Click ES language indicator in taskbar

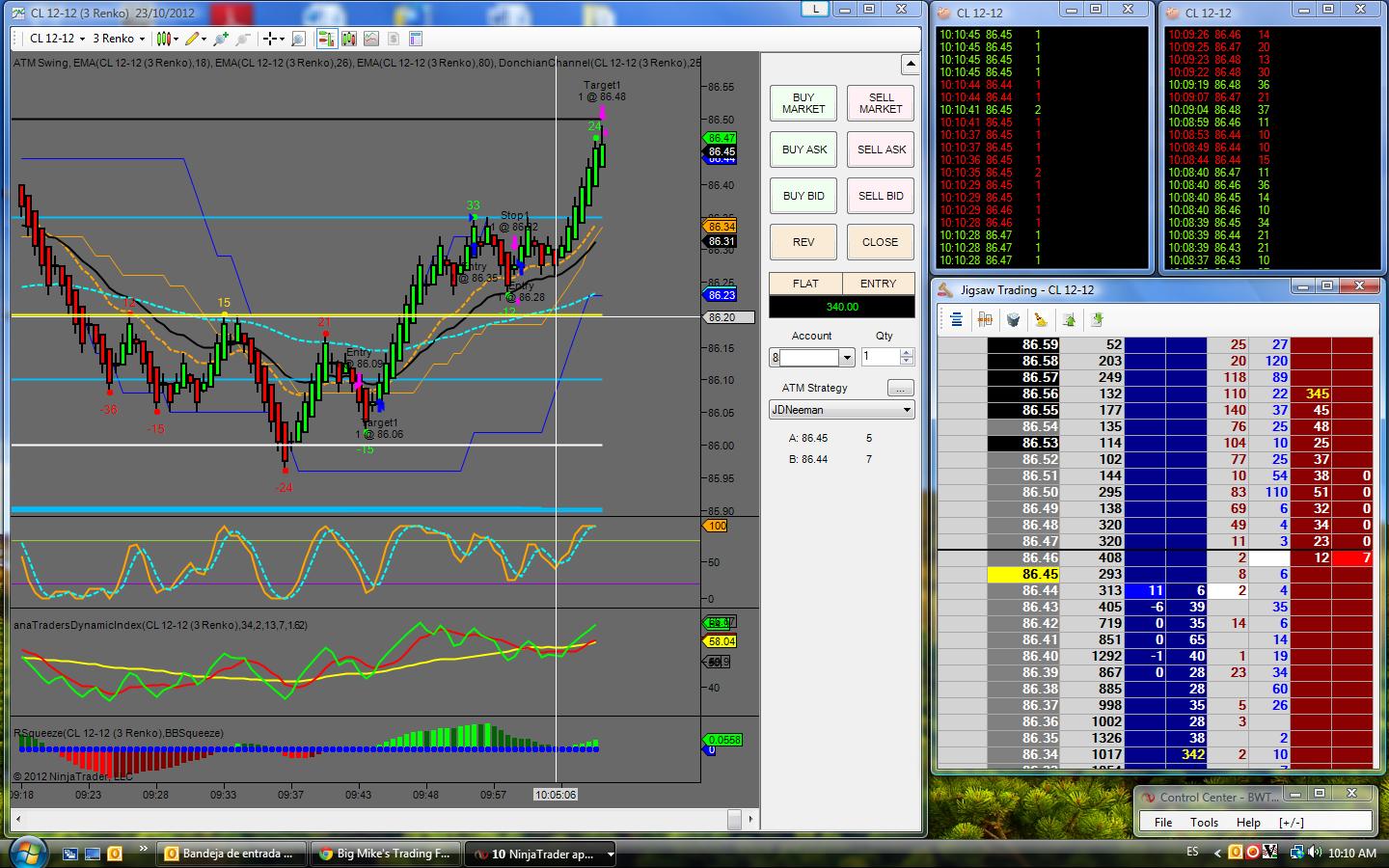point(1192,852)
